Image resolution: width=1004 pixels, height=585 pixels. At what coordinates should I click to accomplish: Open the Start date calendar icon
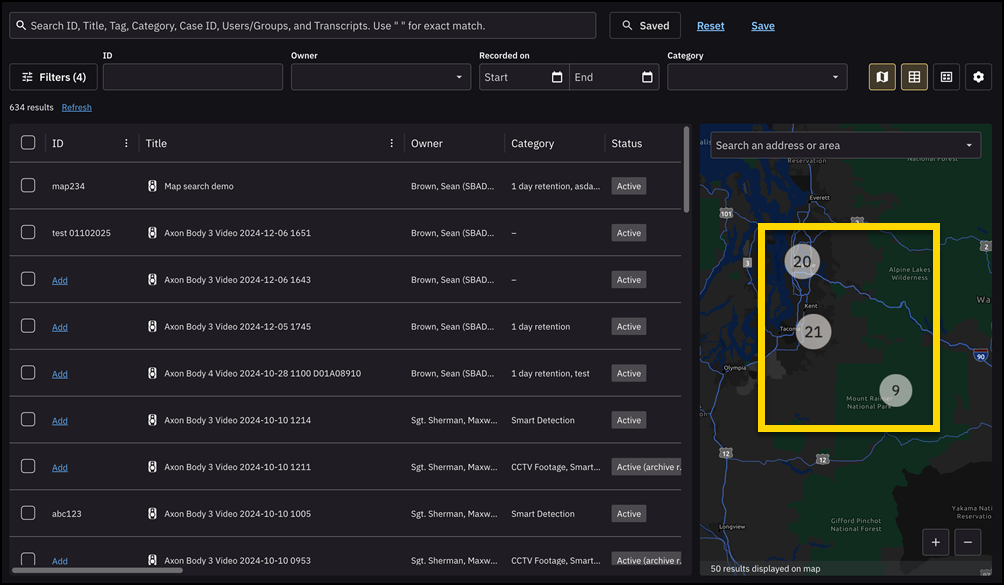click(557, 77)
